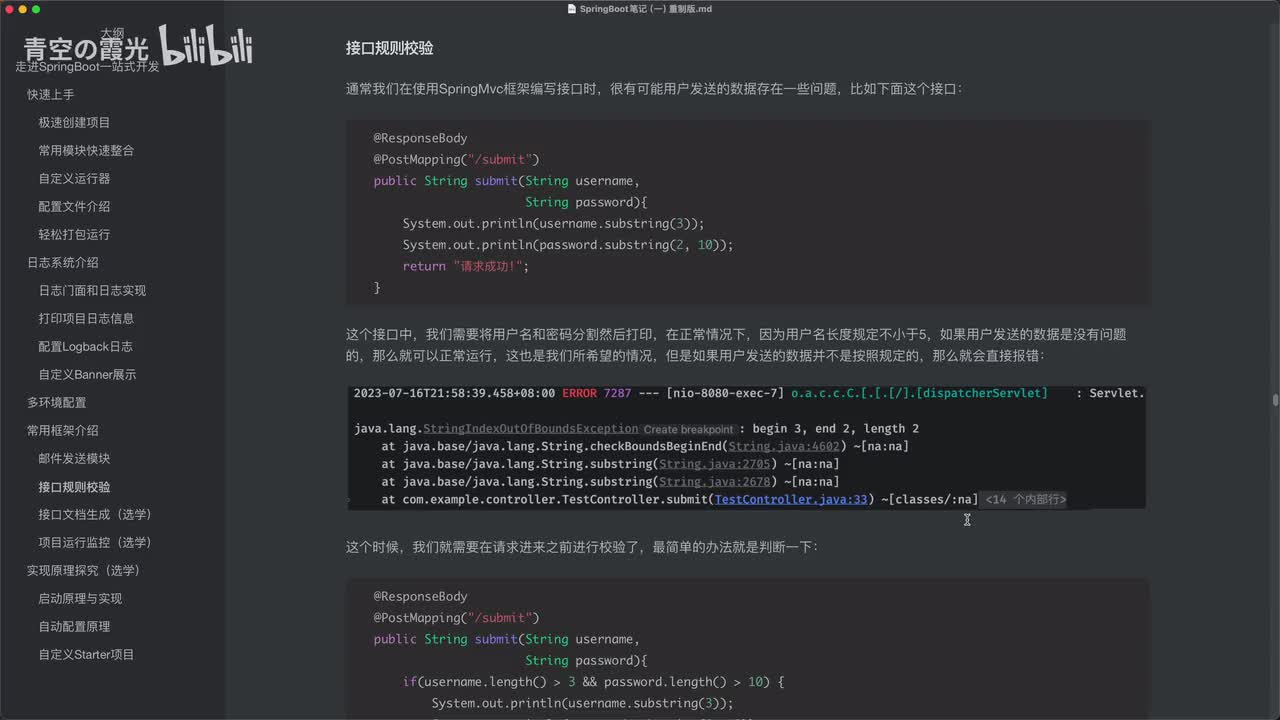Open 自定义运行器 outline item
The image size is (1280, 720).
tap(74, 178)
